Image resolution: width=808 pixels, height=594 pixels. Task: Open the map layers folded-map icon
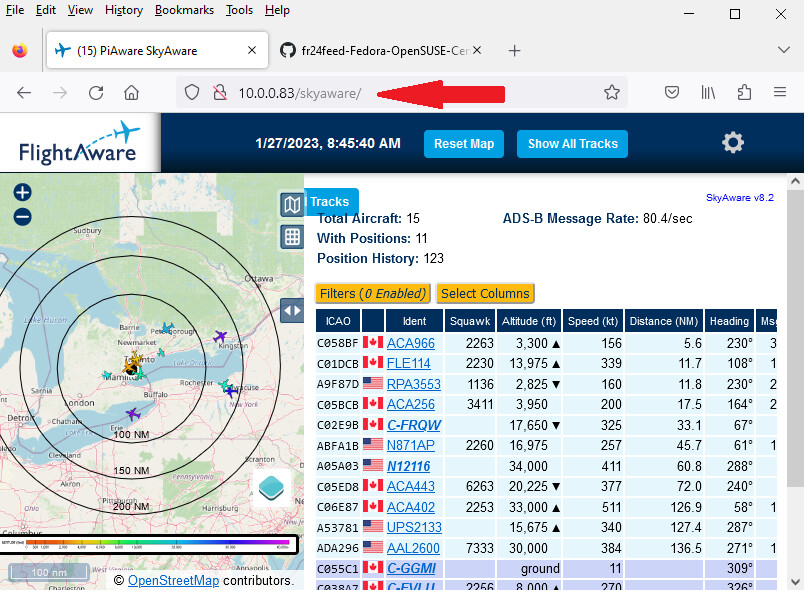pyautogui.click(x=292, y=205)
